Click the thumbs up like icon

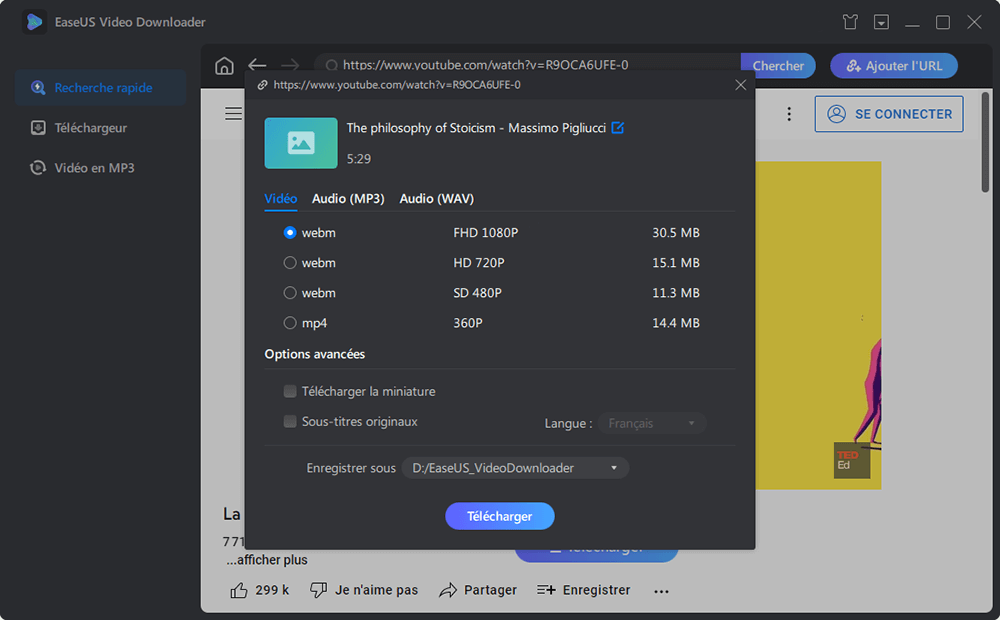pos(239,590)
